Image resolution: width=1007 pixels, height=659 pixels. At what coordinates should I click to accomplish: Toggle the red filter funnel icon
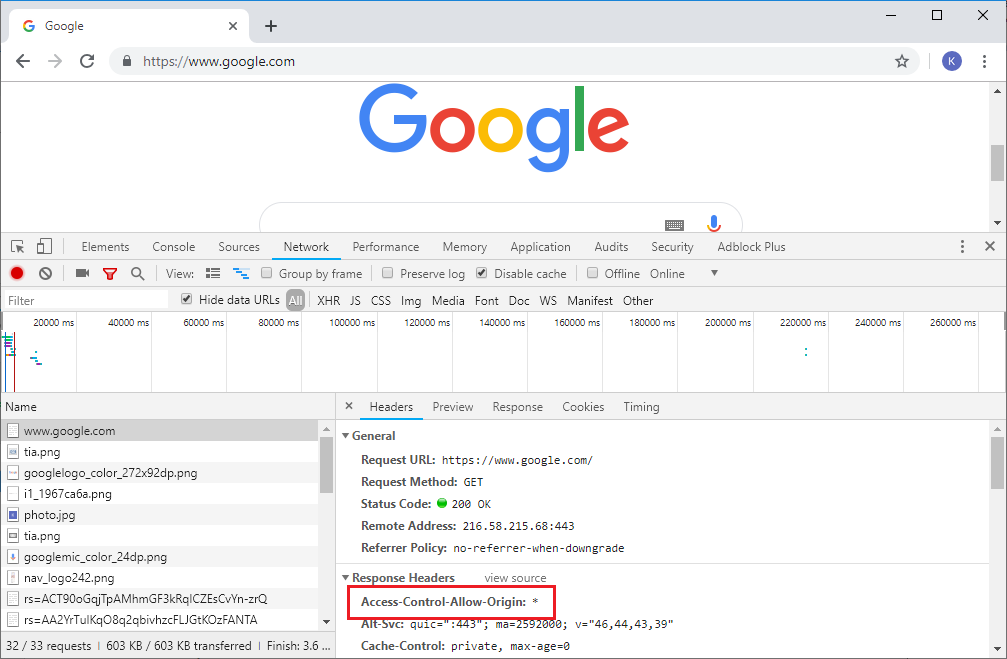pyautogui.click(x=110, y=274)
